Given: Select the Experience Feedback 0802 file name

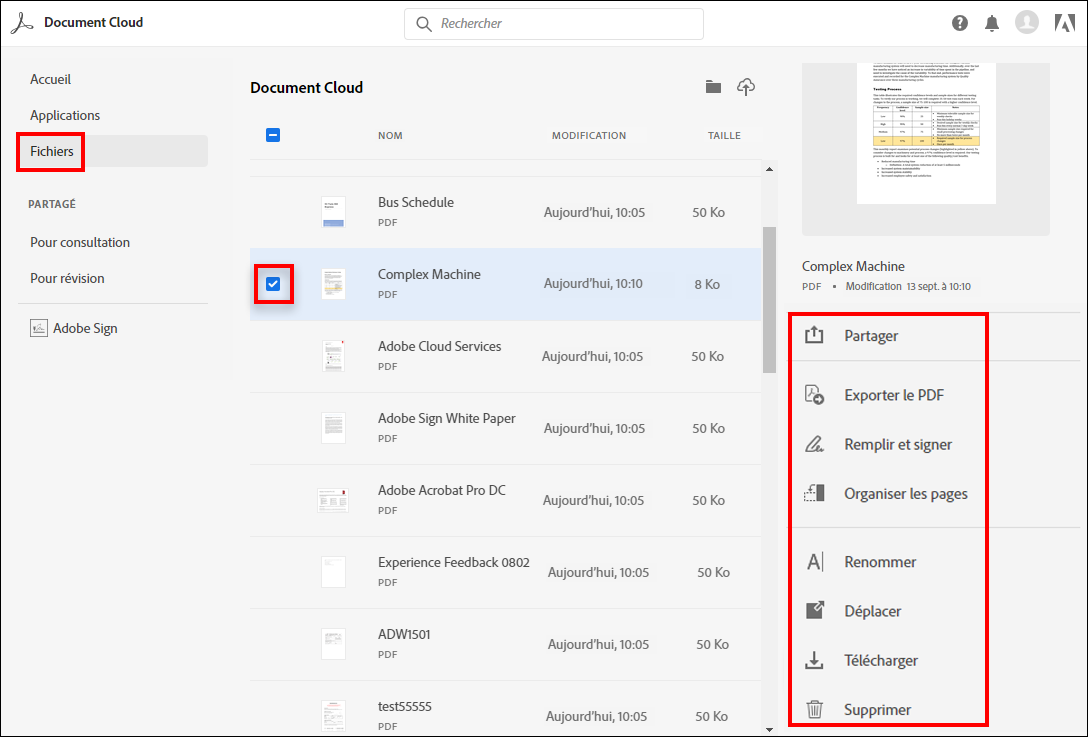Looking at the screenshot, I should tap(453, 562).
